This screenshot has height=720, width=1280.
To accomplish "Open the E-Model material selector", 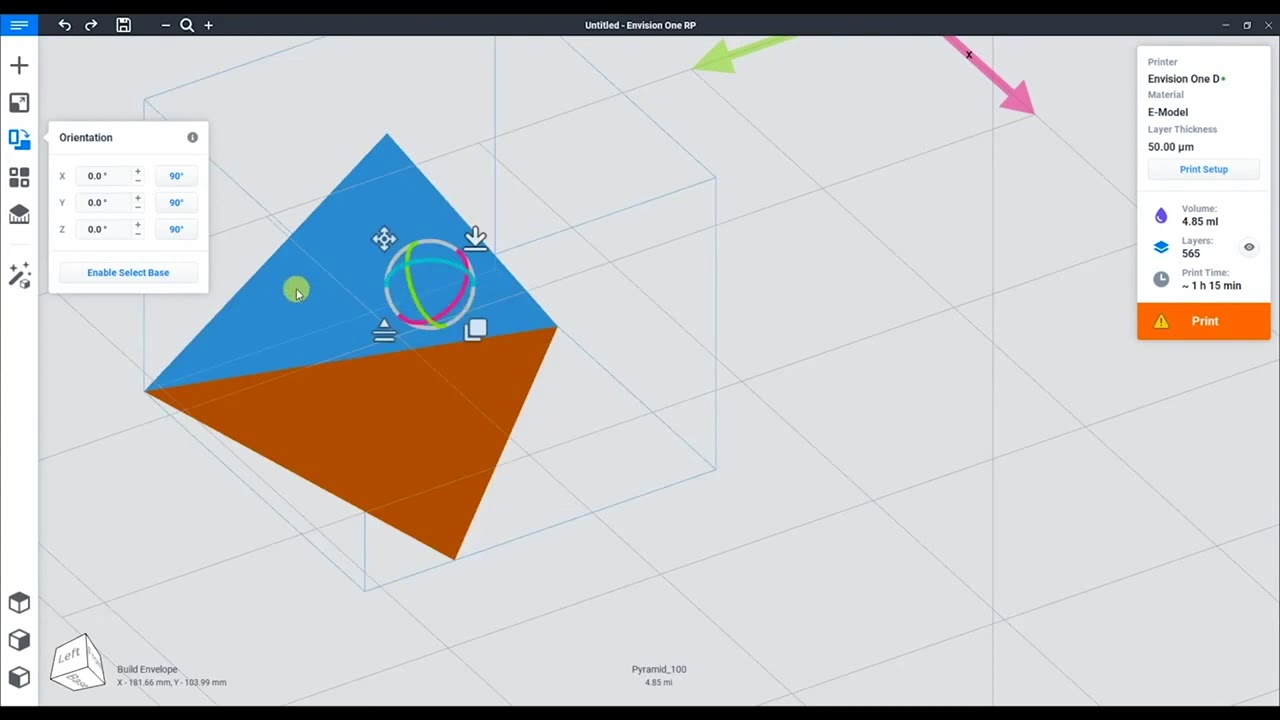I will [1168, 112].
